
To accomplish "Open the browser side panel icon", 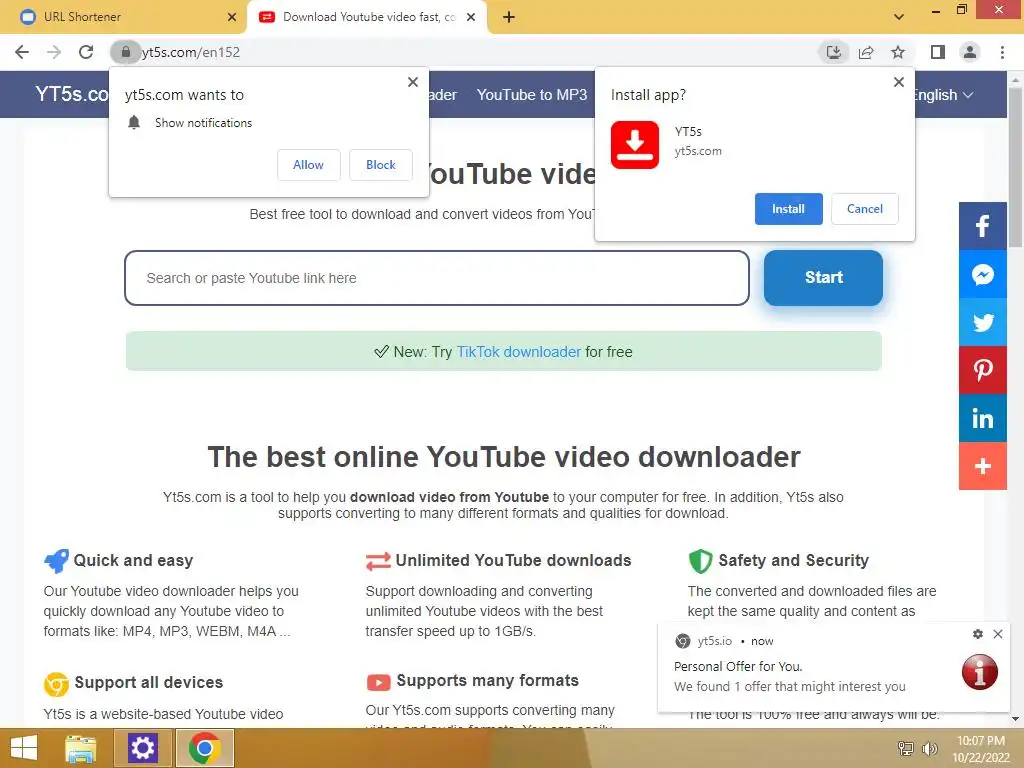I will coord(938,52).
